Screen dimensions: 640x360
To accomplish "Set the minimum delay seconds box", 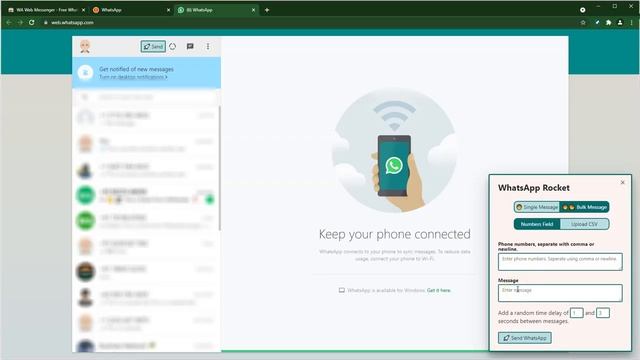I will click(576, 313).
